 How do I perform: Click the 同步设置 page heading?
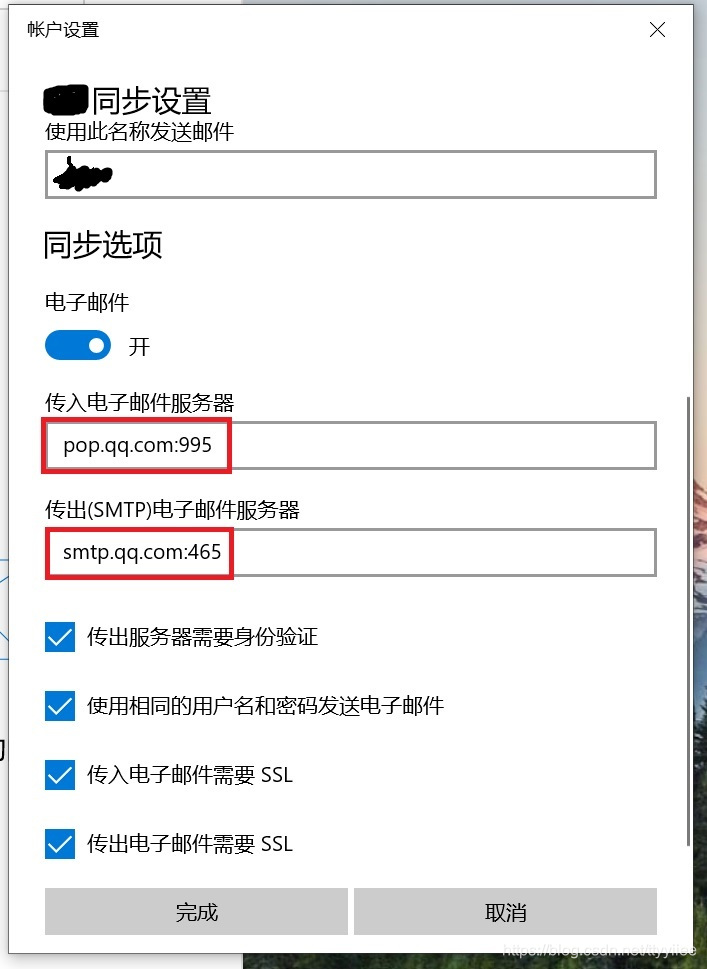tap(151, 101)
